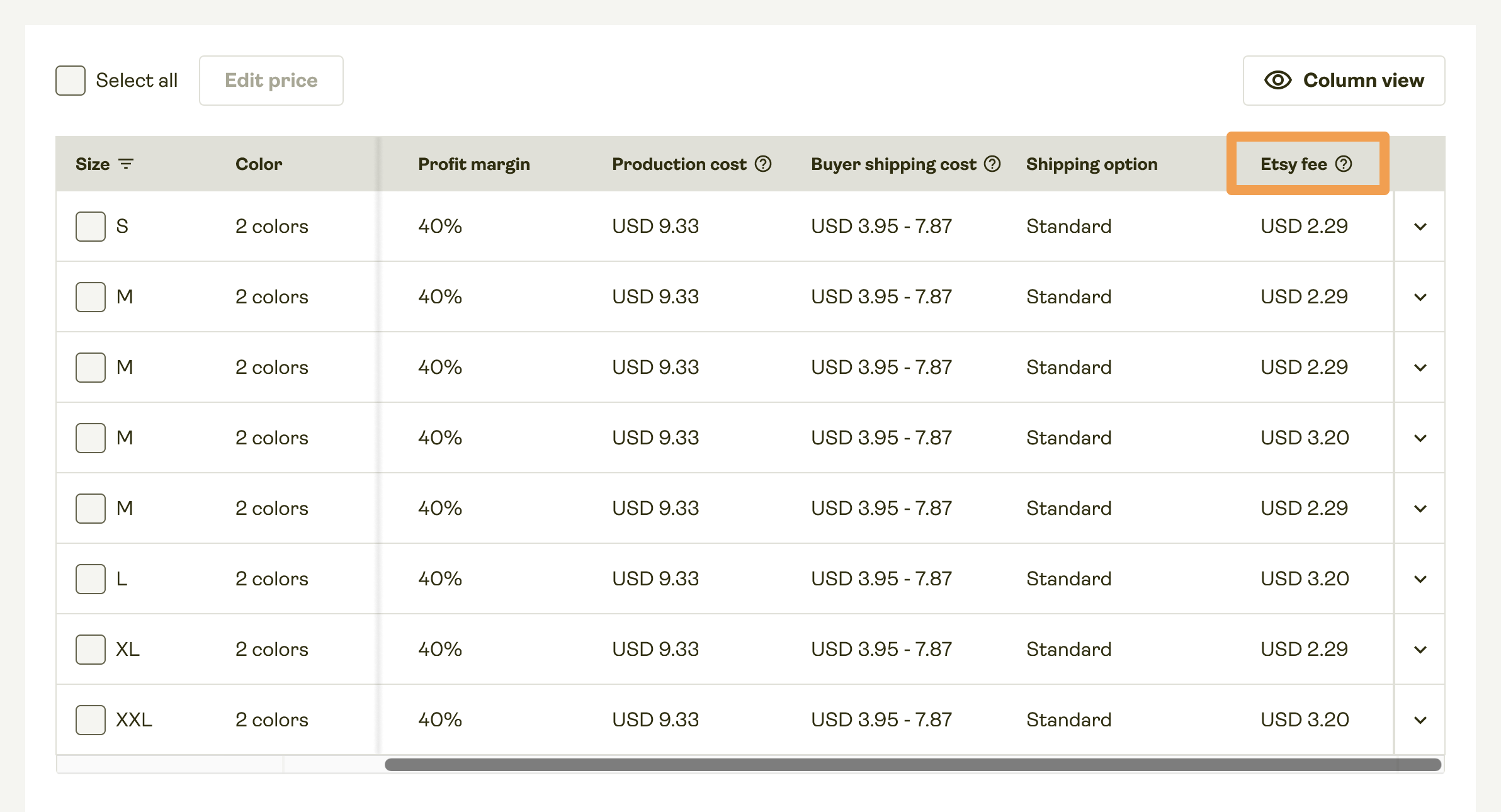Expand the size S row chevron
The image size is (1501, 812).
[x=1420, y=227]
